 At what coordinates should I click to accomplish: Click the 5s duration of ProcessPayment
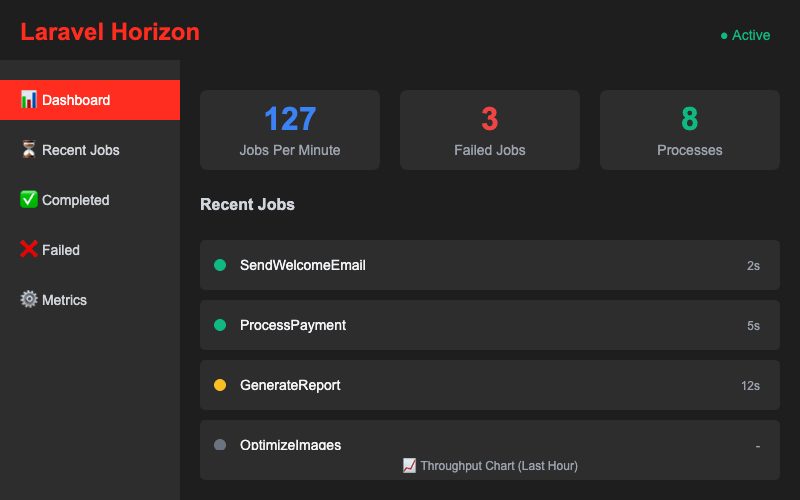click(753, 326)
